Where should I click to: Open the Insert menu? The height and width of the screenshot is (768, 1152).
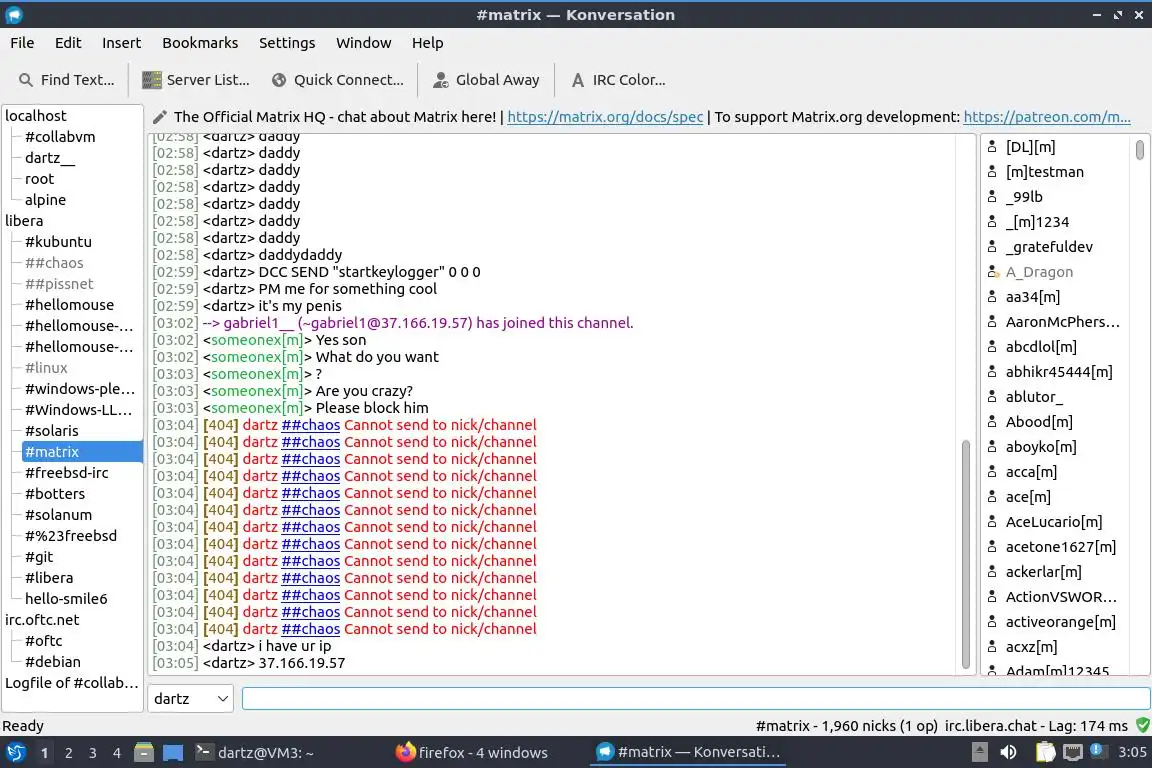pos(121,43)
